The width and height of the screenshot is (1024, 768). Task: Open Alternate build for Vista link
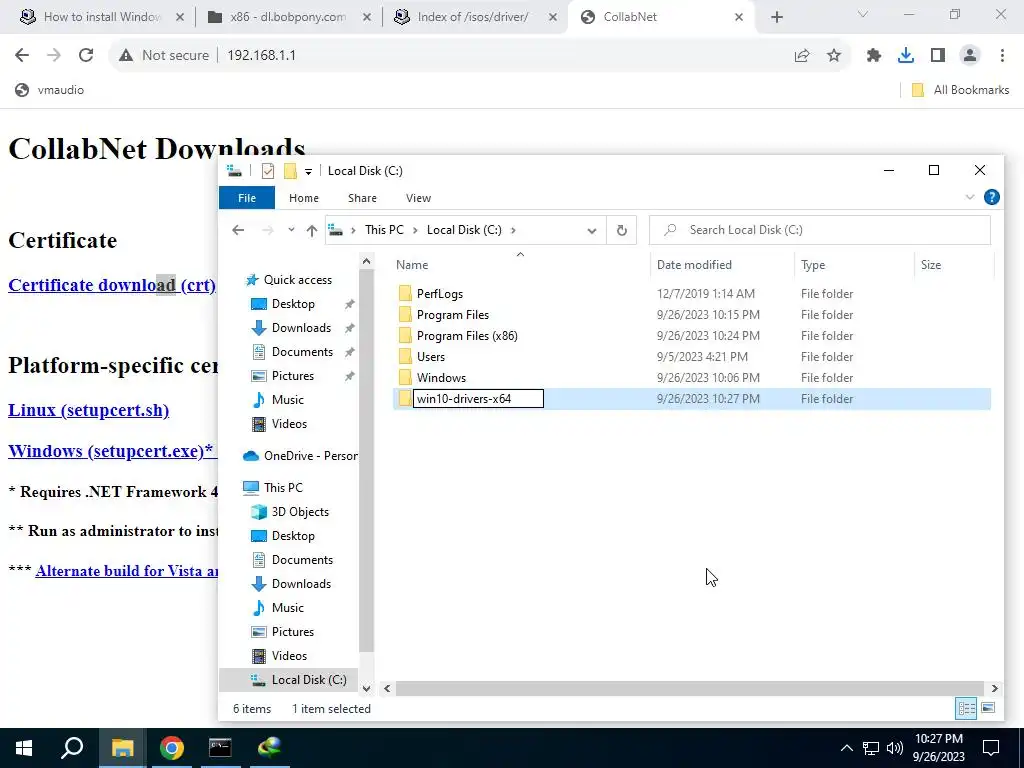click(127, 571)
